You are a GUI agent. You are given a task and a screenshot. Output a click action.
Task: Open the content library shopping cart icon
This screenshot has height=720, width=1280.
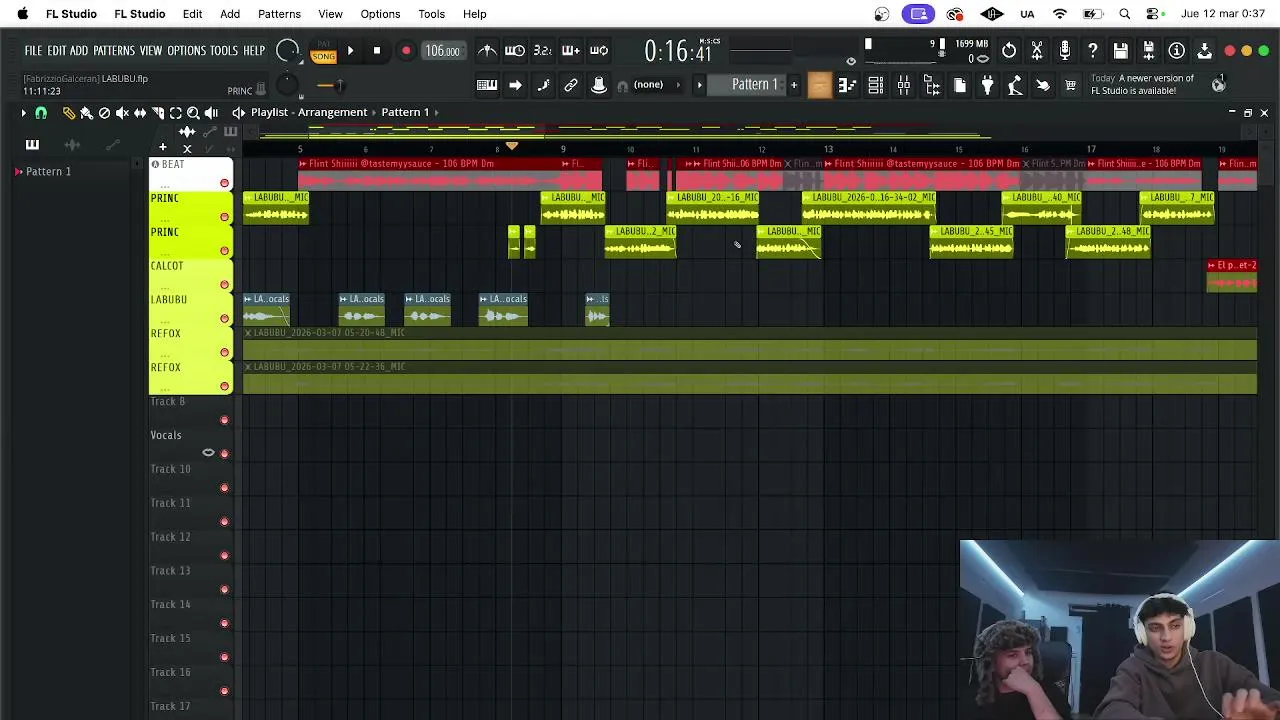click(1071, 85)
